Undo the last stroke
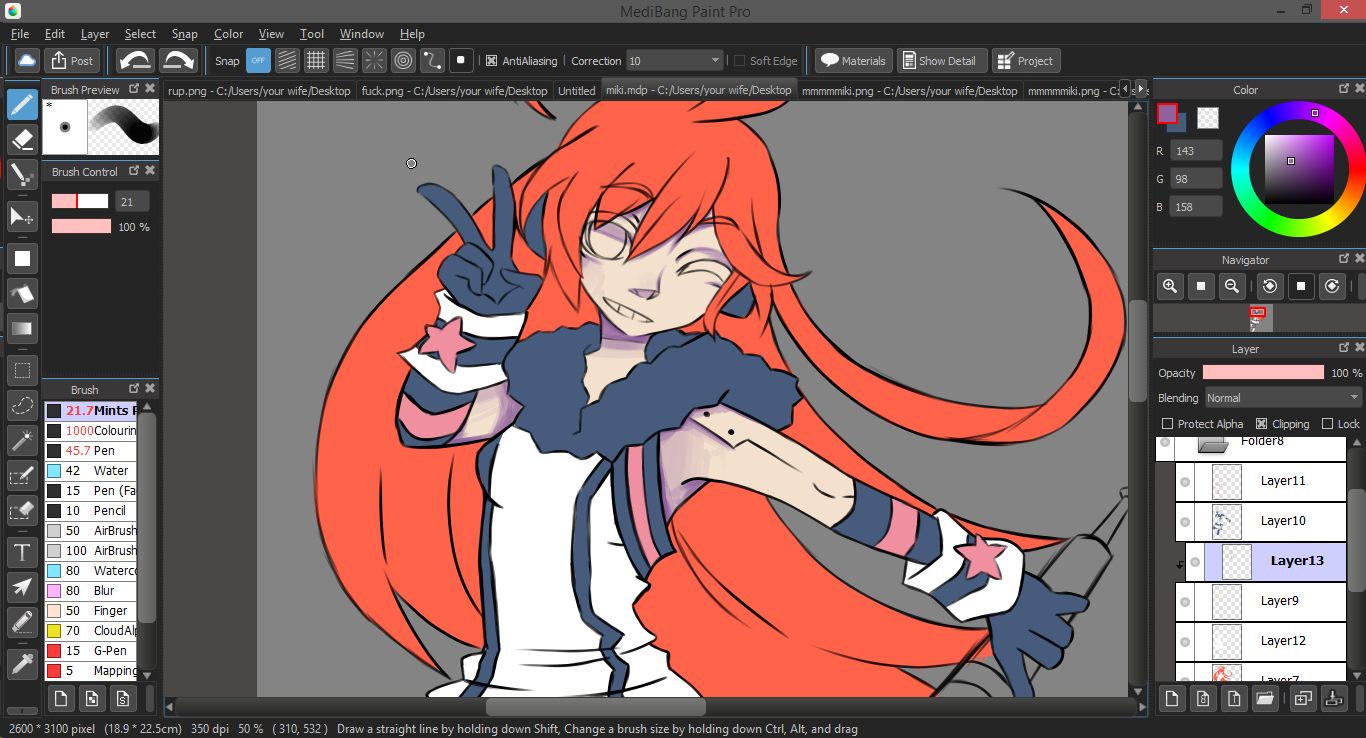The height and width of the screenshot is (738, 1366). coord(135,60)
